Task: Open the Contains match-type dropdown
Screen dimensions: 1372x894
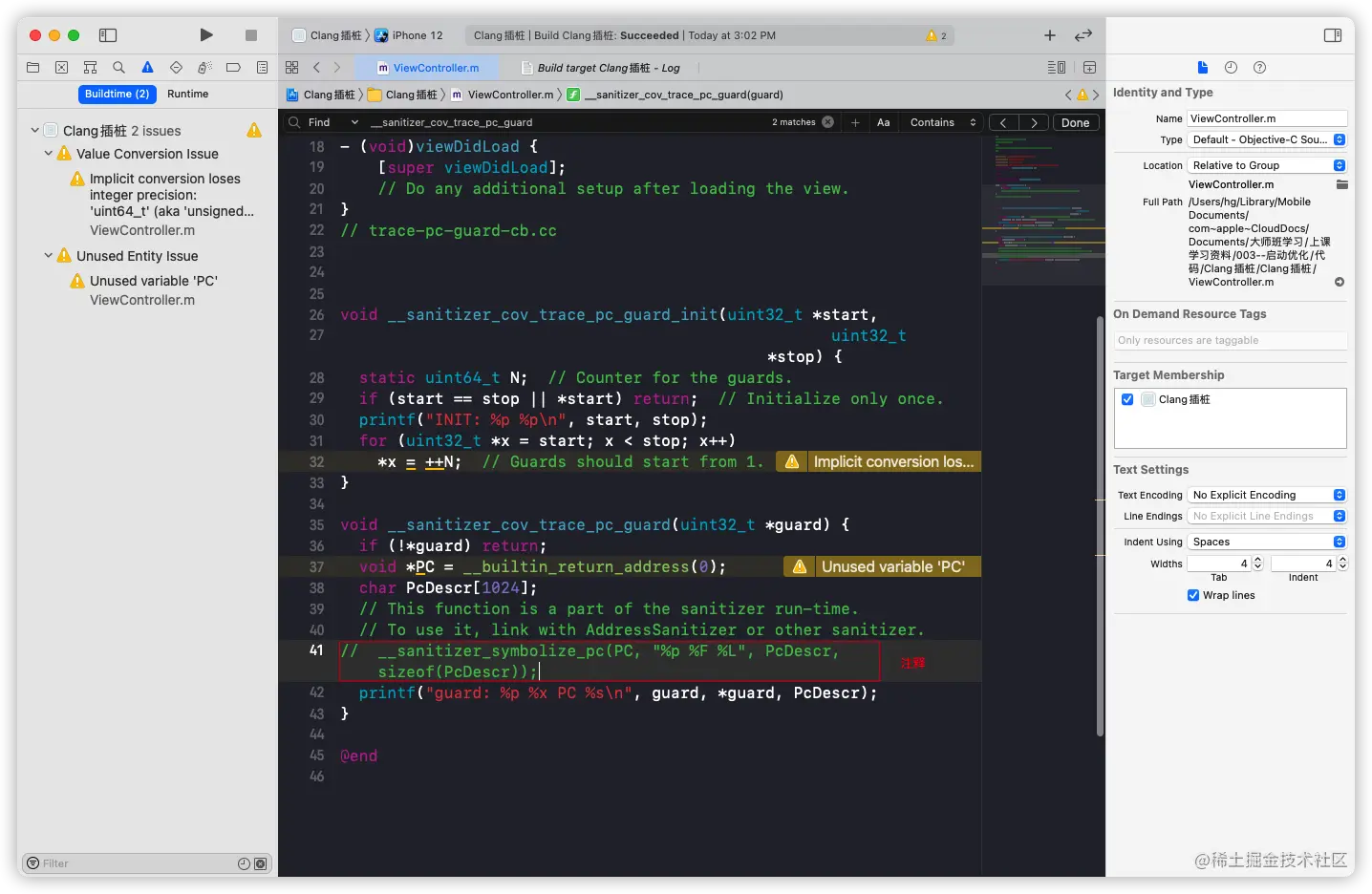Action: click(943, 122)
